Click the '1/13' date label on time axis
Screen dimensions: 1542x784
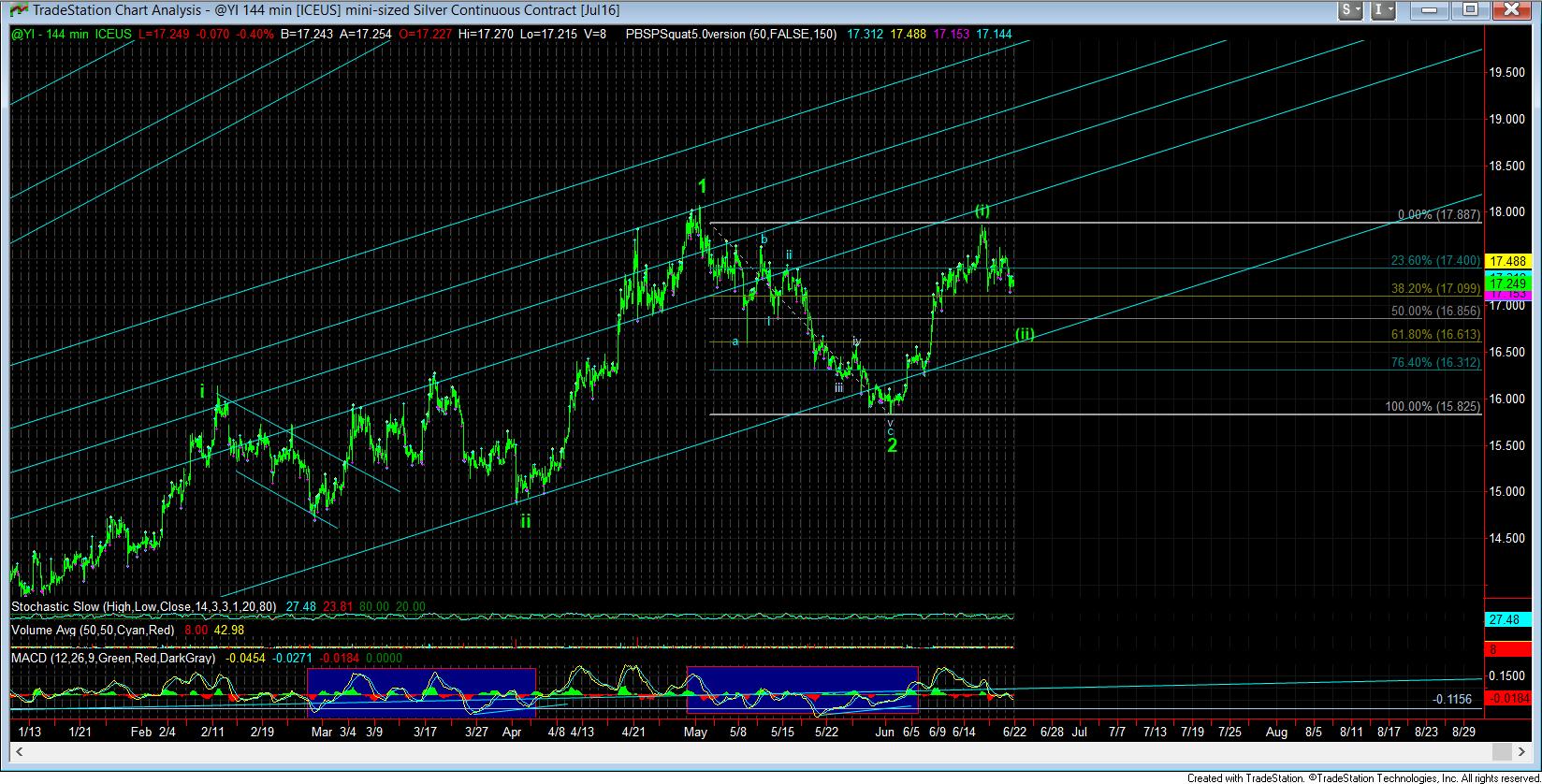[x=30, y=731]
